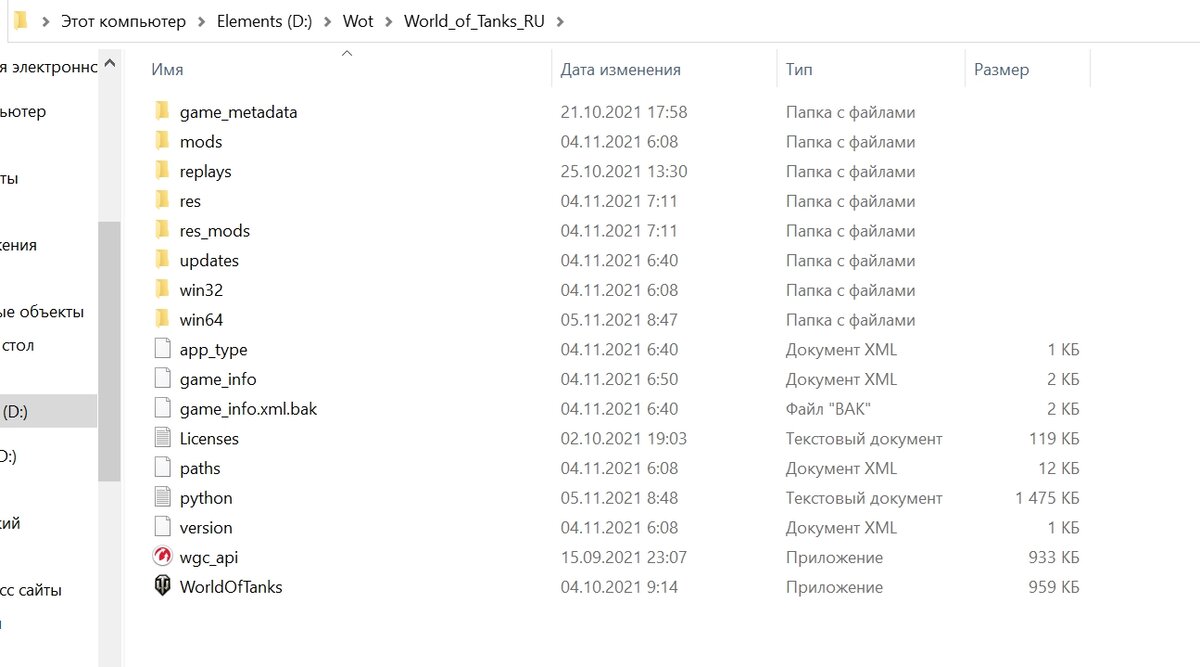Navigate to Этот компьютер via breadcrumb
1200x667 pixels.
click(x=121, y=20)
